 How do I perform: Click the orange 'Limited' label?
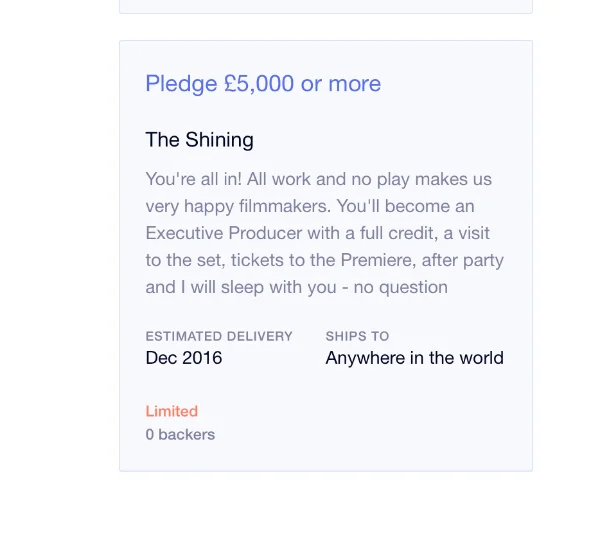pos(171,411)
